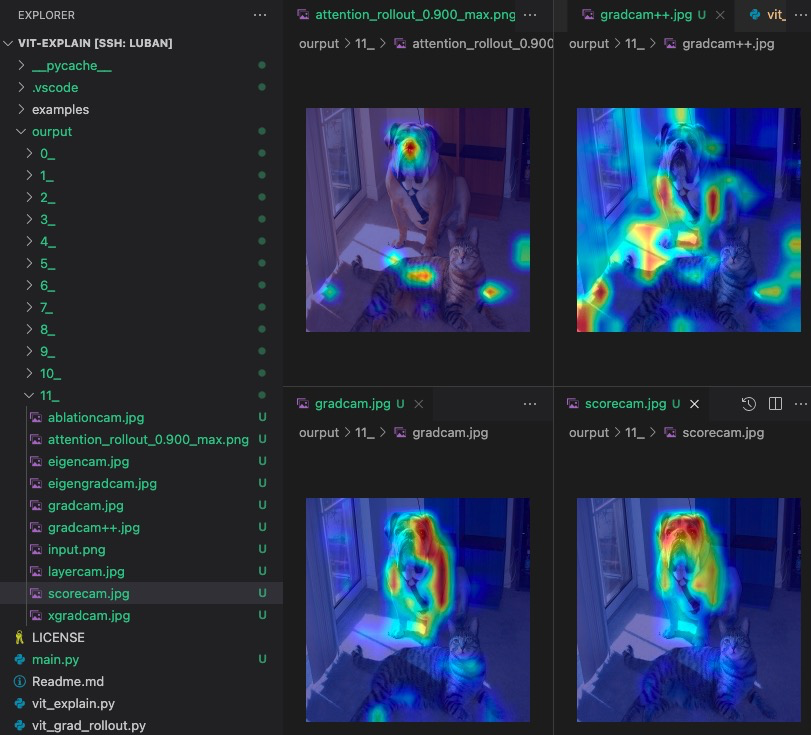Open More Actions menu of scorecam editor group
The height and width of the screenshot is (735, 811).
(x=800, y=403)
